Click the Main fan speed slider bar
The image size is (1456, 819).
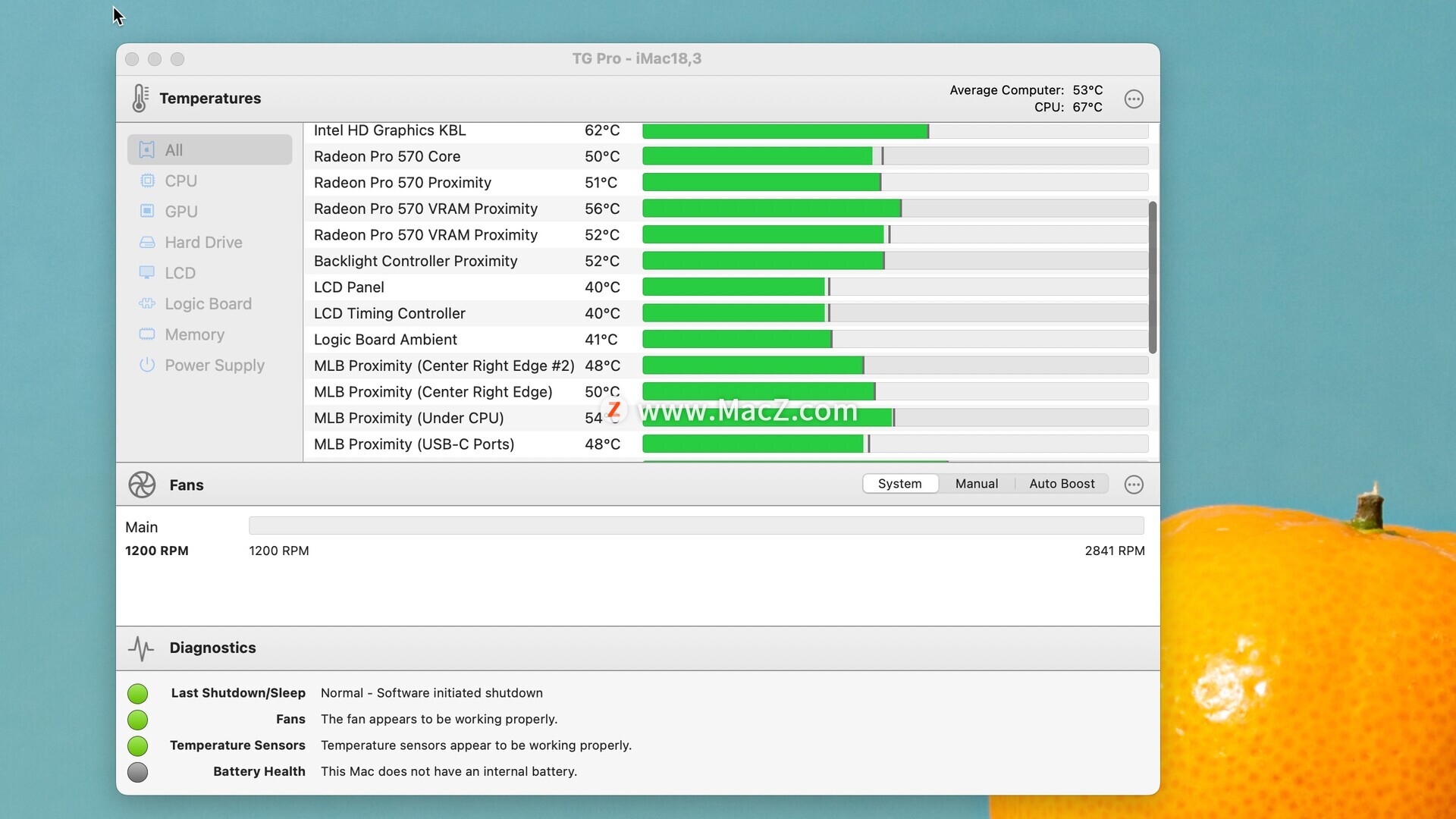pyautogui.click(x=696, y=526)
